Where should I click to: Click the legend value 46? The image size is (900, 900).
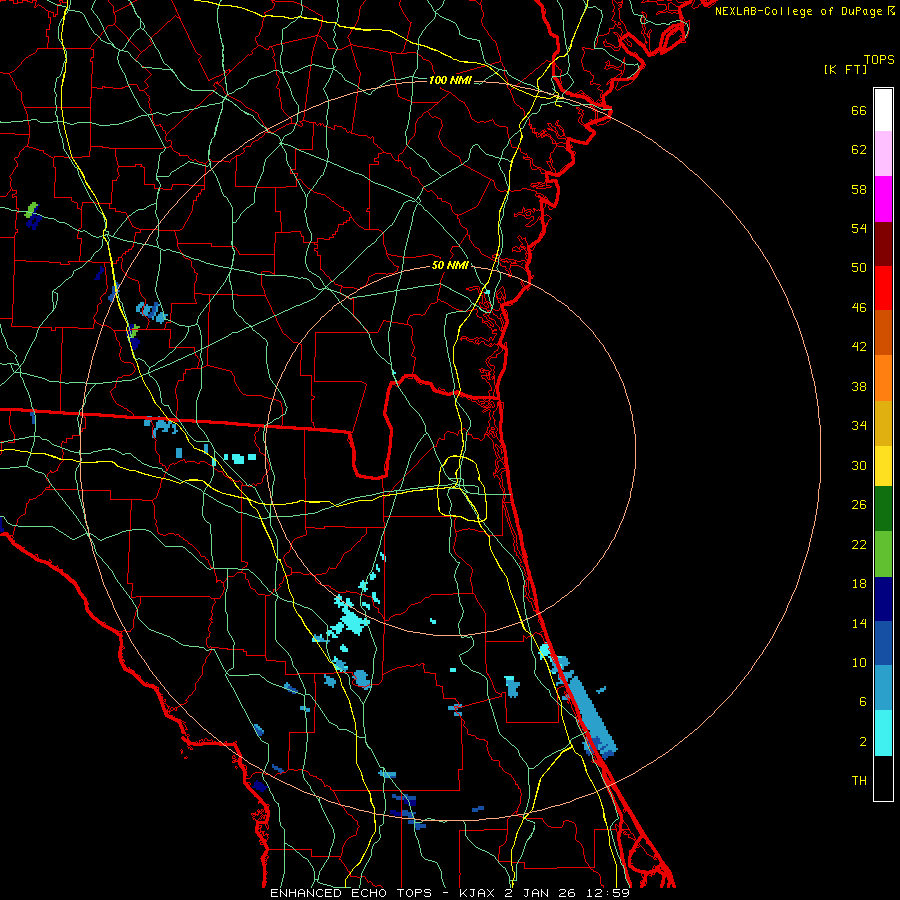[859, 308]
